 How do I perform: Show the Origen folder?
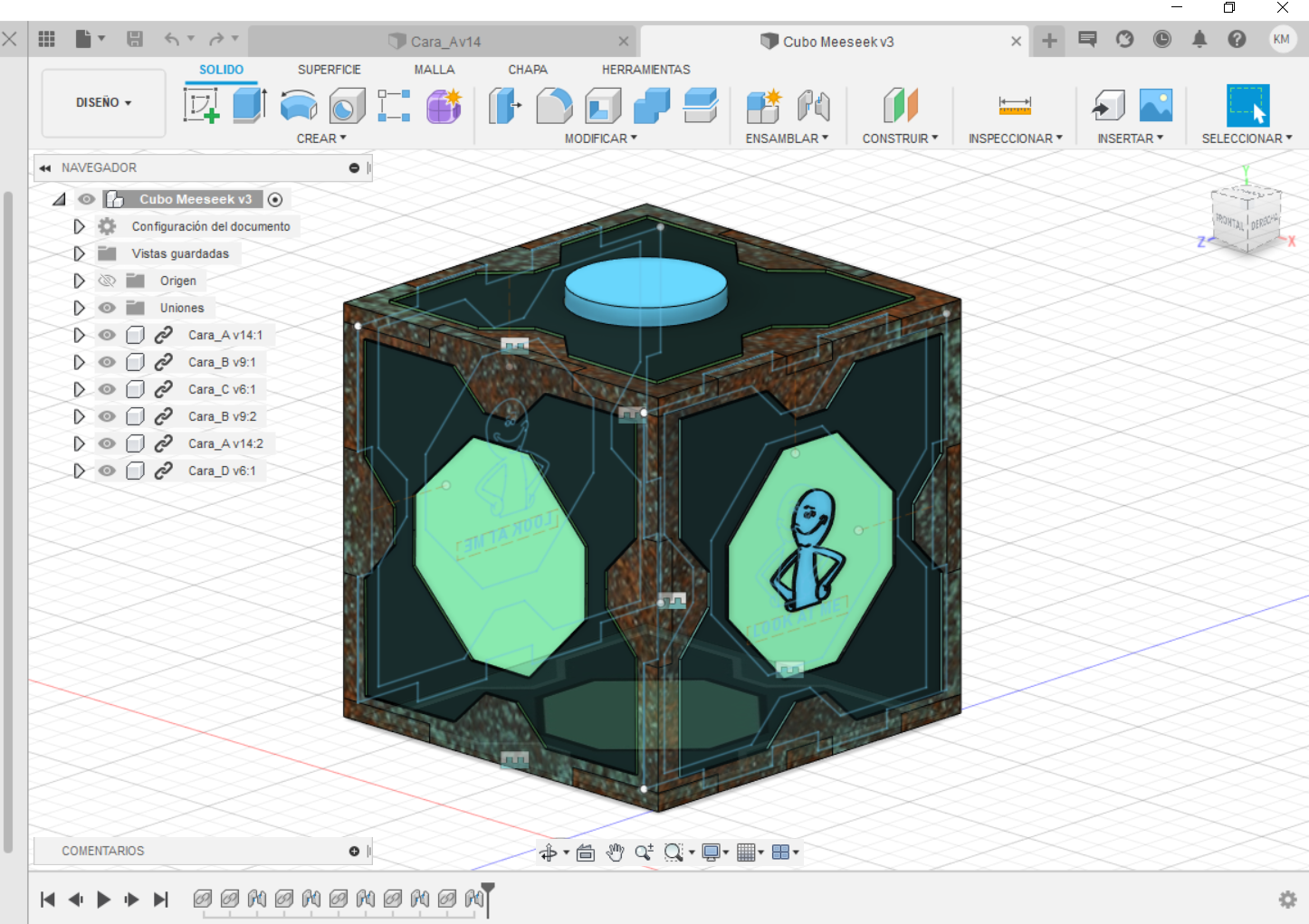(x=107, y=281)
